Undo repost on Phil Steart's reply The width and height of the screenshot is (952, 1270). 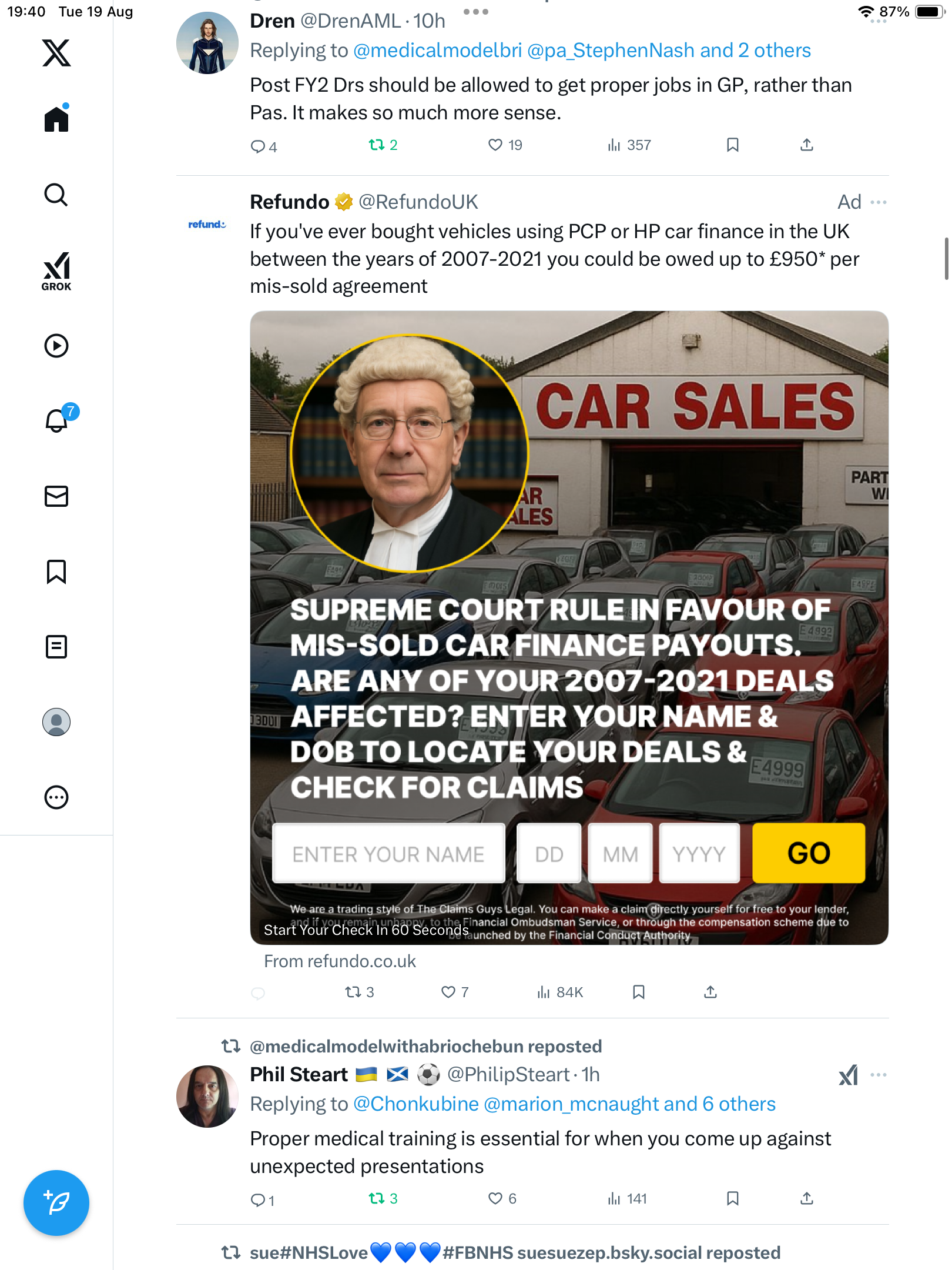(377, 1198)
